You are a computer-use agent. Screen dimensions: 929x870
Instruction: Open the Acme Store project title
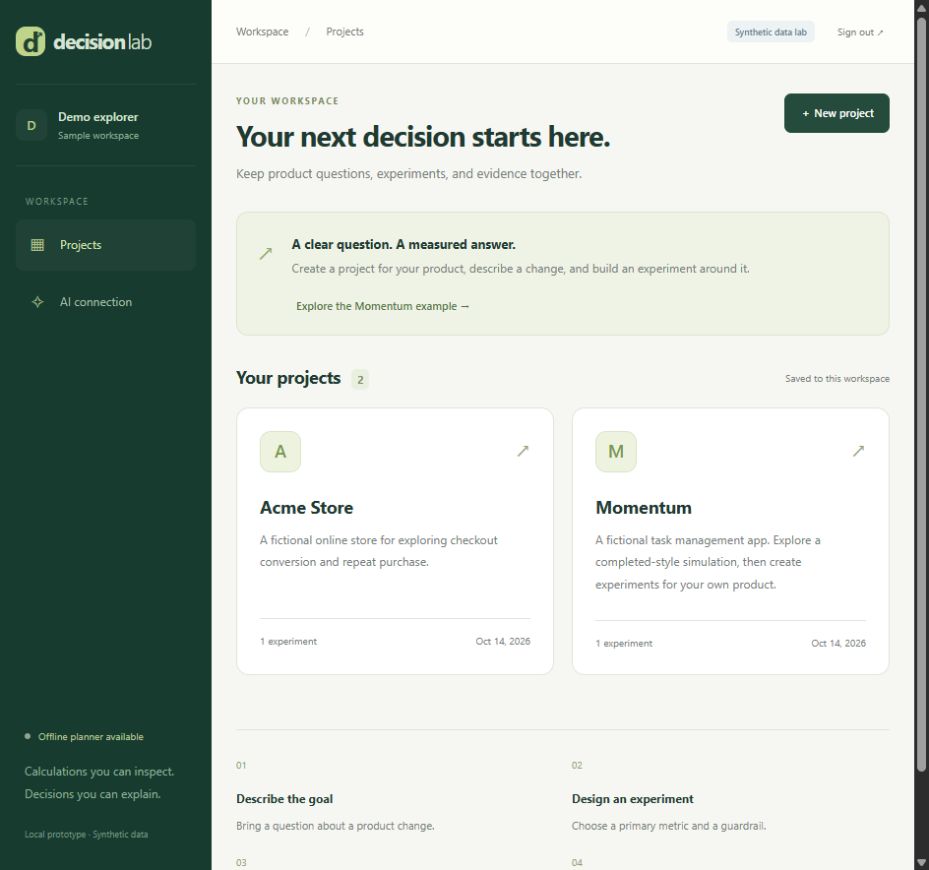[x=306, y=508]
